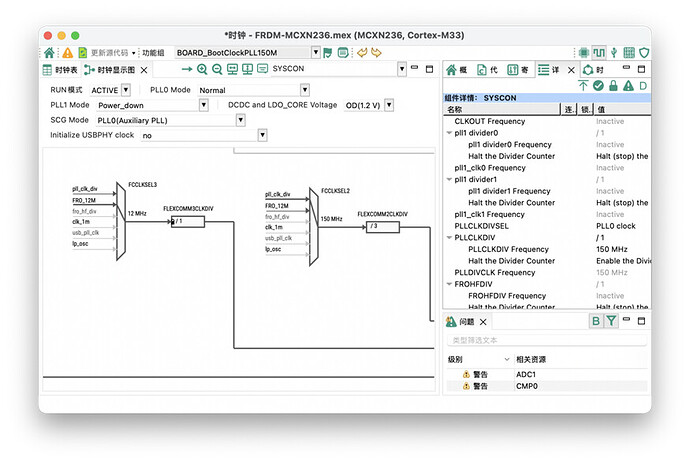
Task: Click the upward arrow icon in details panel
Action: click(583, 86)
